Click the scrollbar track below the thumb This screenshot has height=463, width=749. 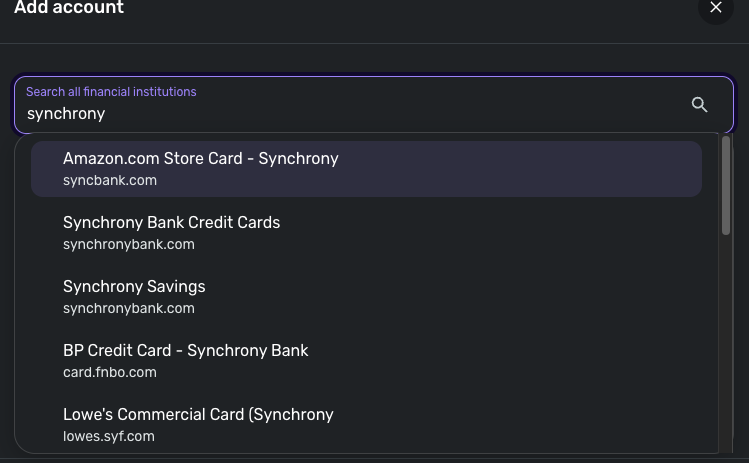(x=726, y=340)
